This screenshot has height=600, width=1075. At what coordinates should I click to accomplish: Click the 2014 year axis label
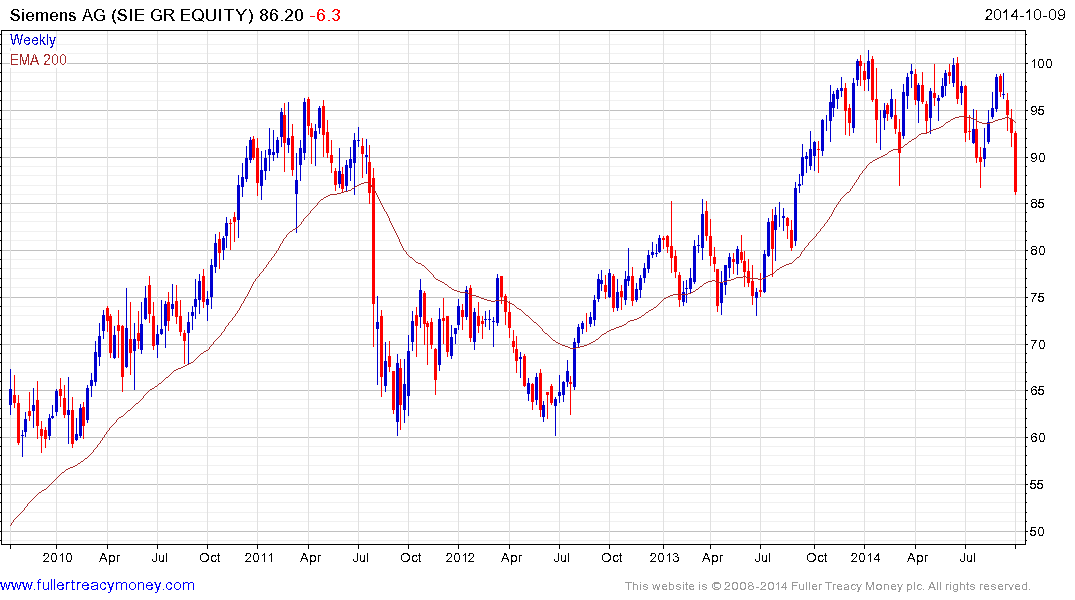[865, 557]
